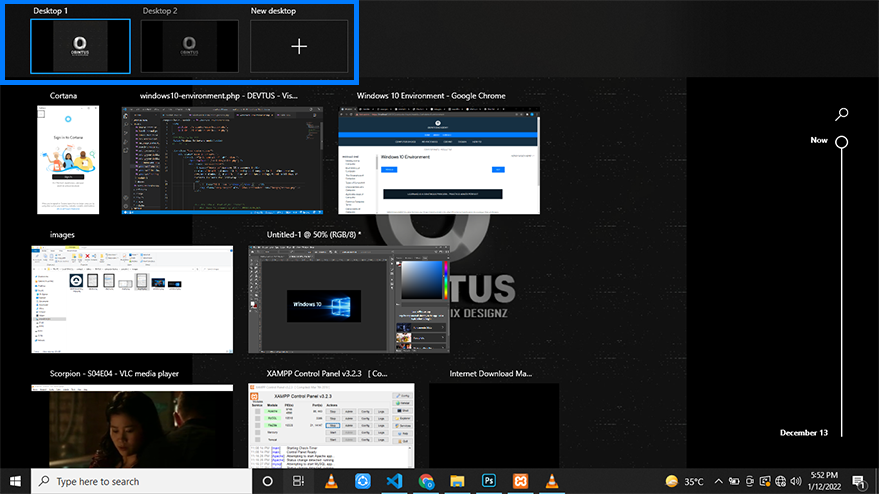Open Visual Studio Code from the taskbar
Image resolution: width=879 pixels, height=494 pixels.
pyautogui.click(x=394, y=481)
